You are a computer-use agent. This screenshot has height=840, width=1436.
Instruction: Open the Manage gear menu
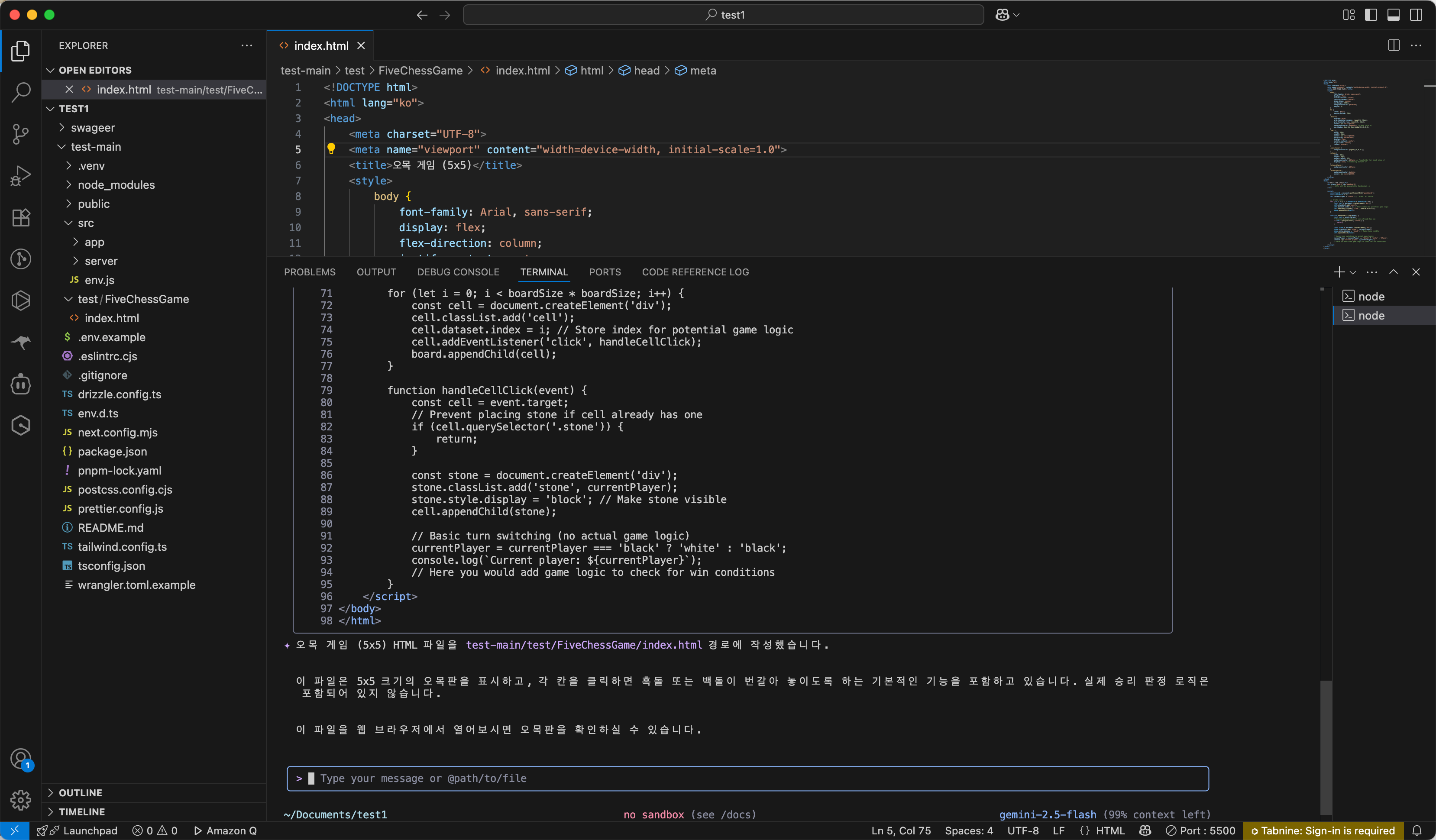tap(20, 800)
